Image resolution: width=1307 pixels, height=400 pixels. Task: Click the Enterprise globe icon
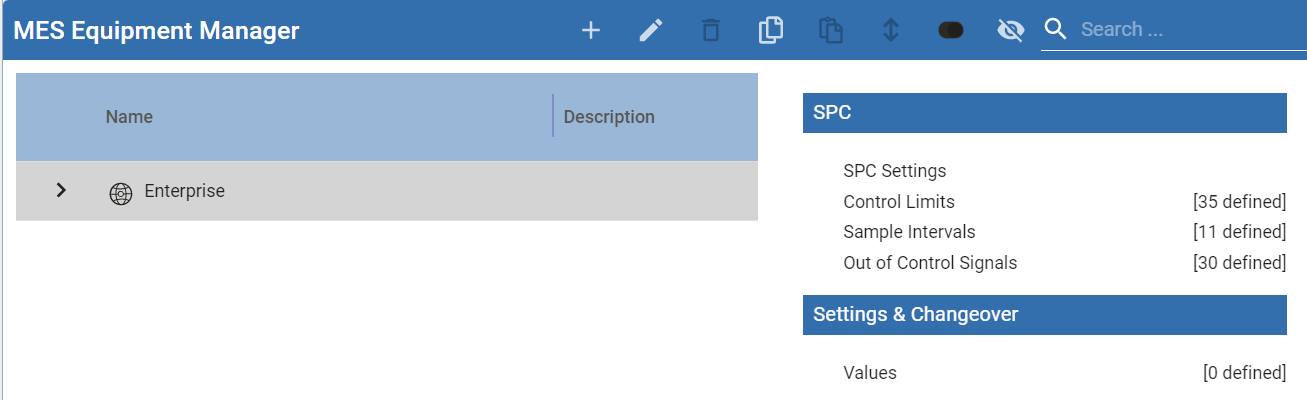click(x=120, y=193)
